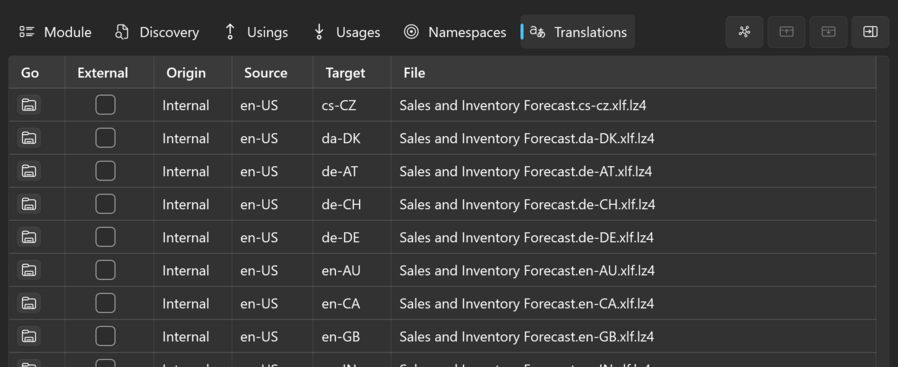This screenshot has width=898, height=367.
Task: Sort by the File column header
Action: [634, 73]
